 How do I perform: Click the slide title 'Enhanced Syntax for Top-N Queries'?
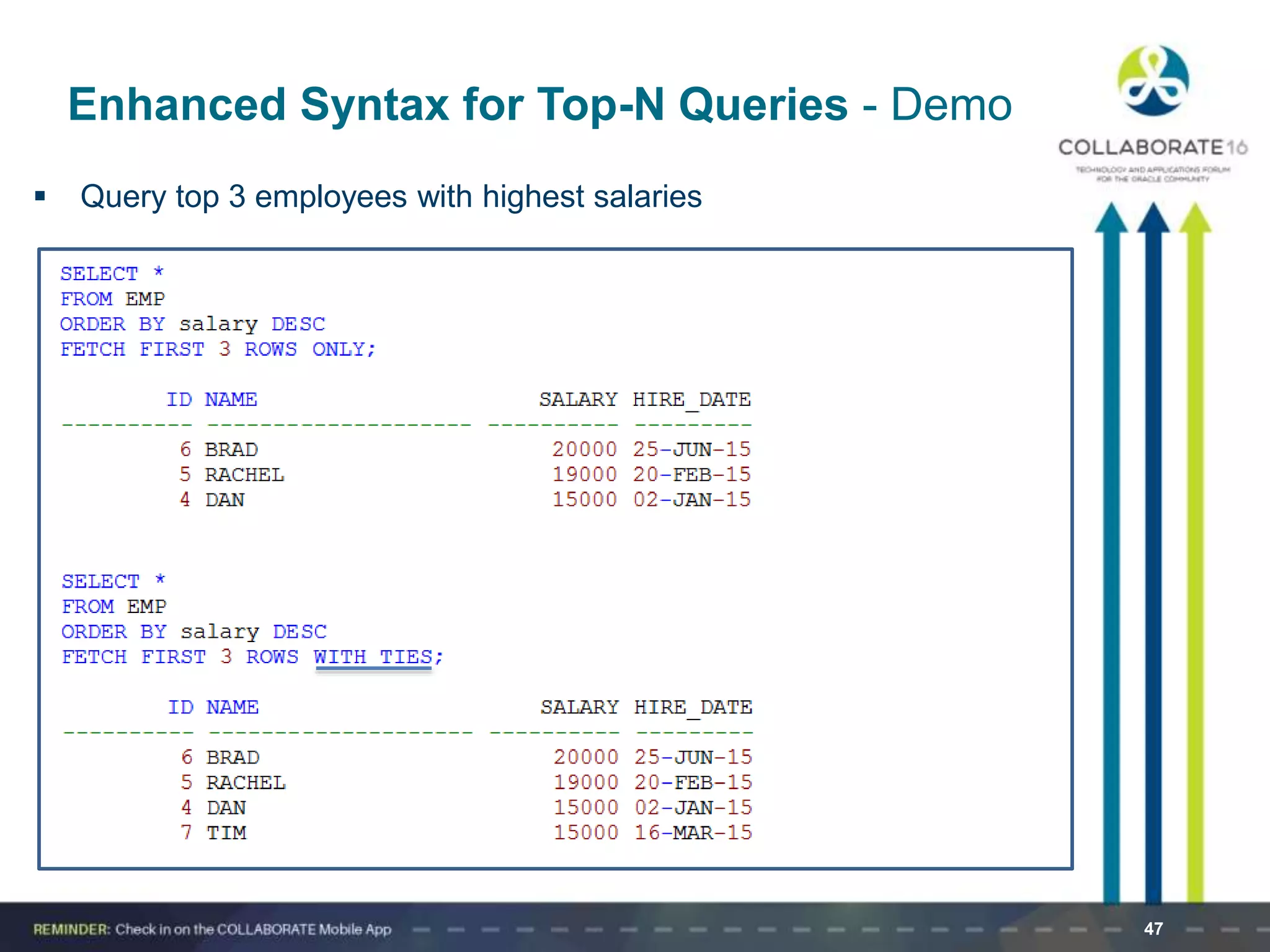click(x=458, y=105)
